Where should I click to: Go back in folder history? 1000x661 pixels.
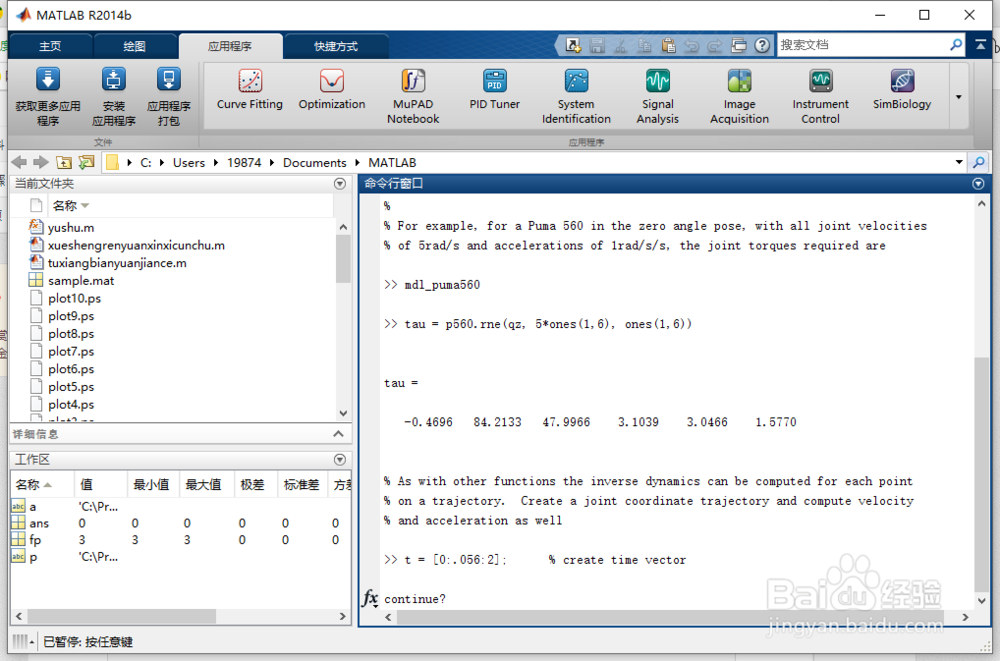(19, 163)
